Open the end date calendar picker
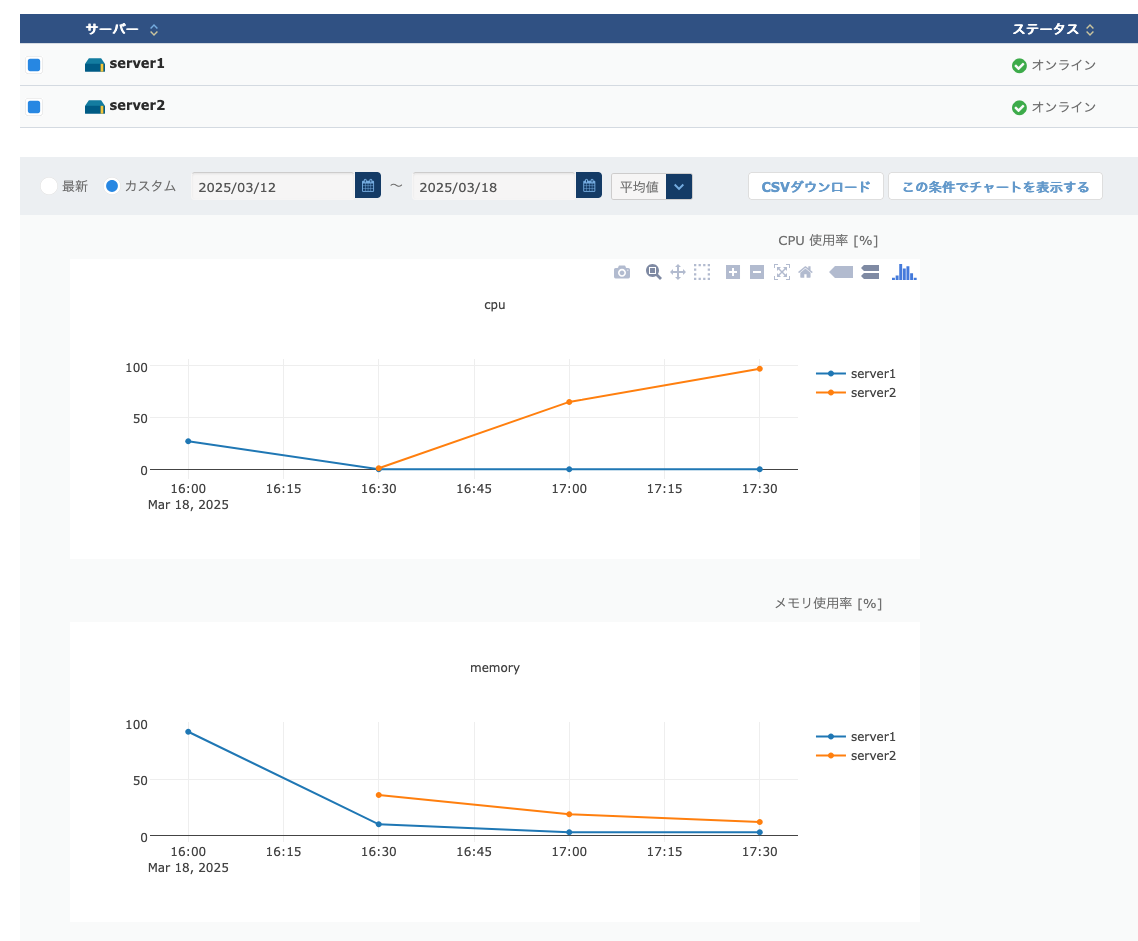 click(589, 186)
